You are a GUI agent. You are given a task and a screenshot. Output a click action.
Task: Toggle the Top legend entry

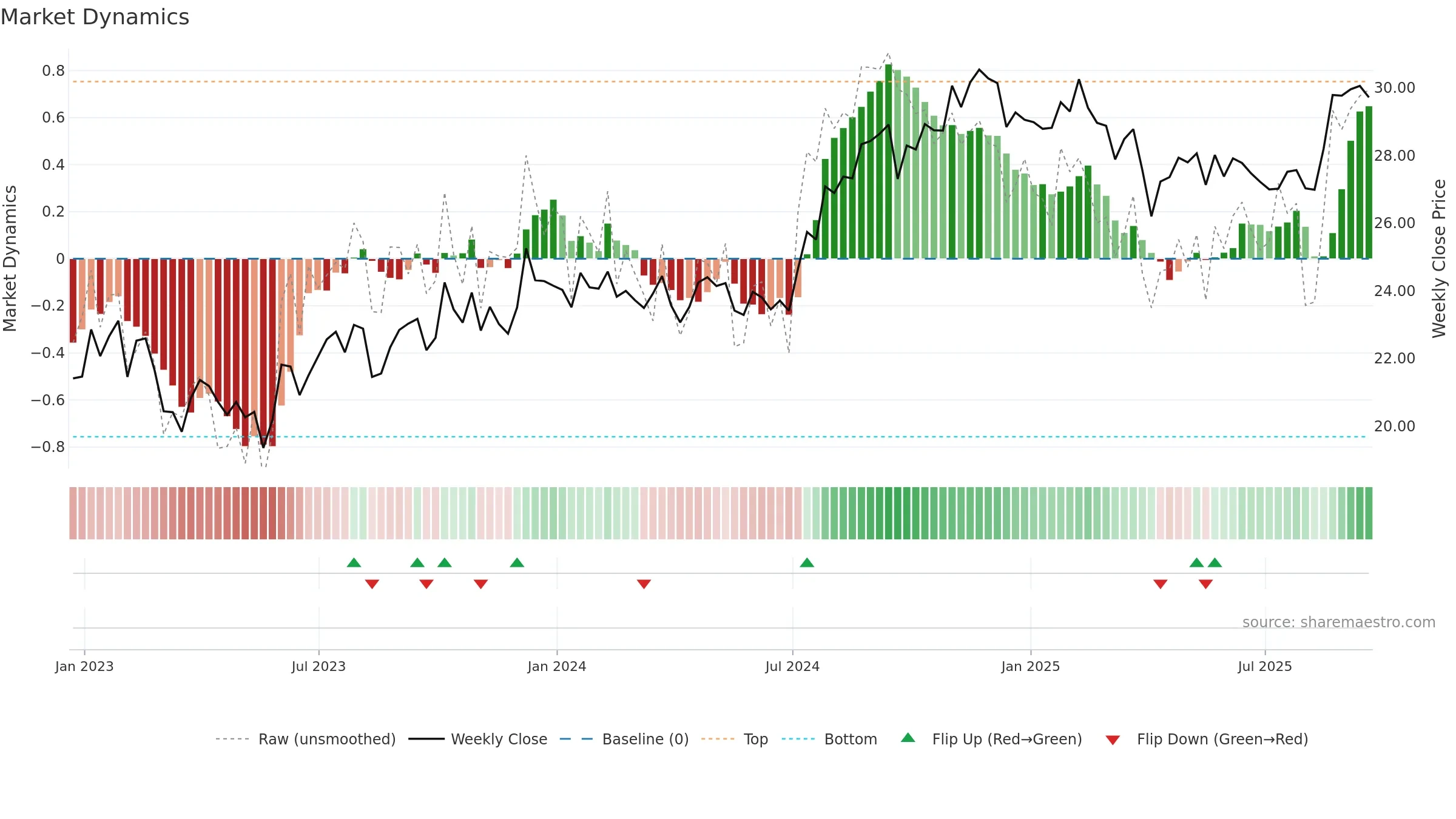point(734,739)
